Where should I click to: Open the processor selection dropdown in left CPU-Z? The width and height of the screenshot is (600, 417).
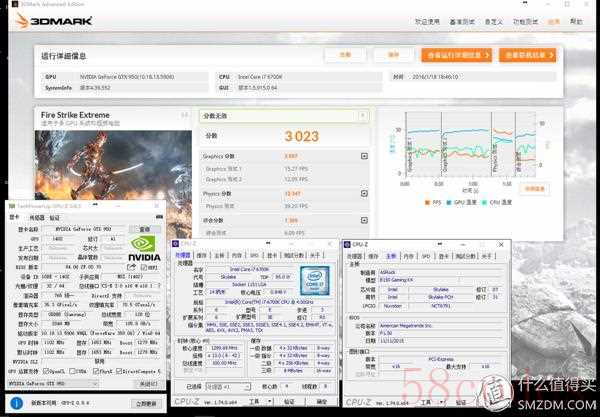228,387
